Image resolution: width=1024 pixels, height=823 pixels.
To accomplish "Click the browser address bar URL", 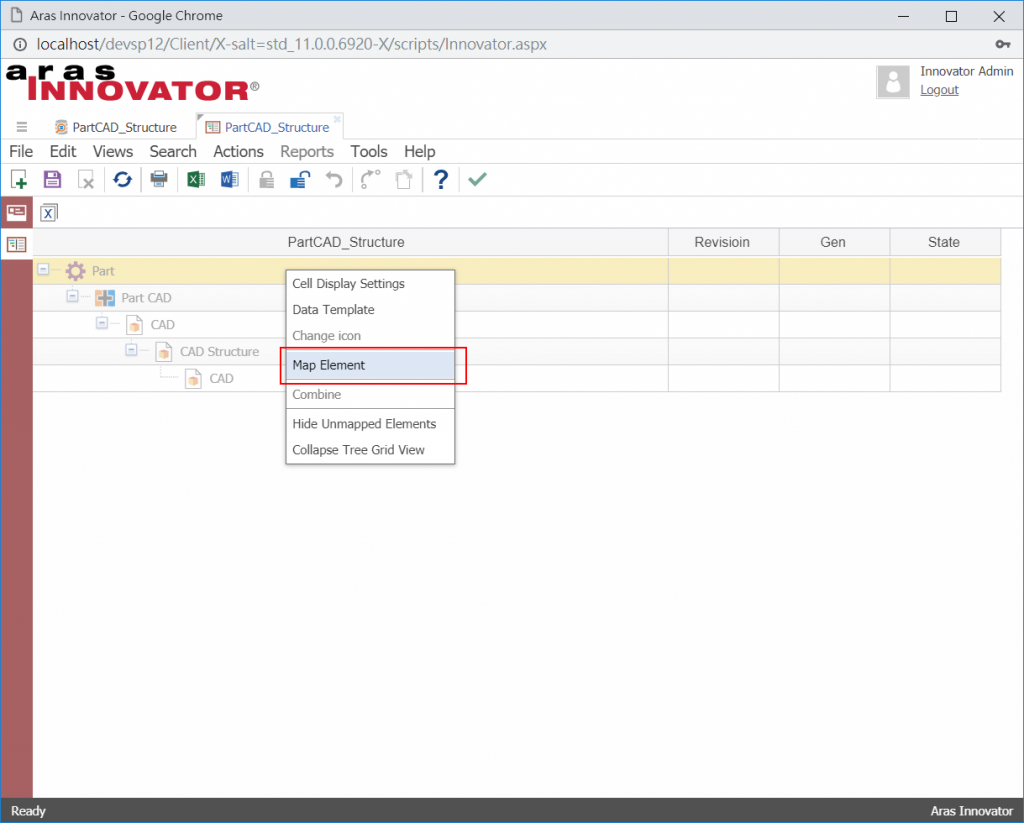I will [x=291, y=44].
